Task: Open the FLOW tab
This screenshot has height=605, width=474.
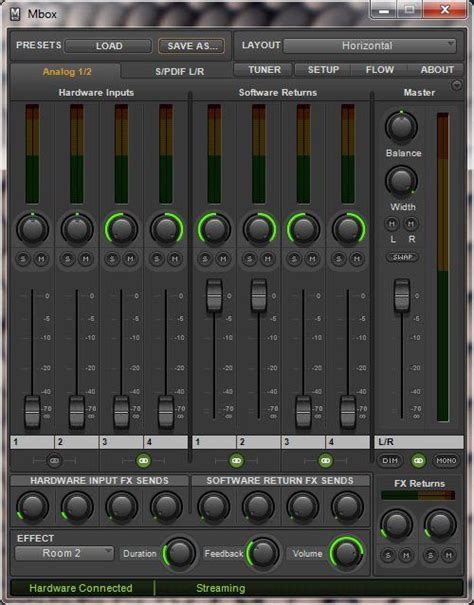Action: coord(380,70)
